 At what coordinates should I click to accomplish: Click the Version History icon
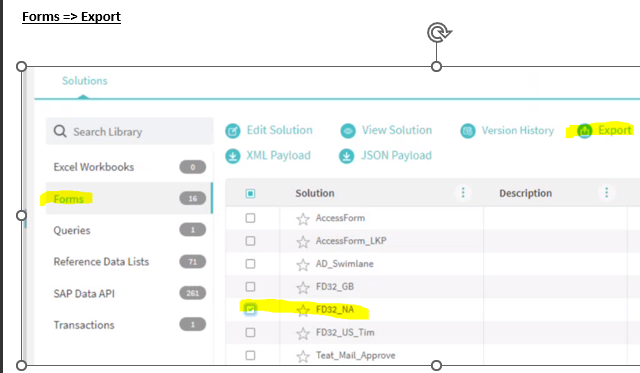[x=468, y=131]
